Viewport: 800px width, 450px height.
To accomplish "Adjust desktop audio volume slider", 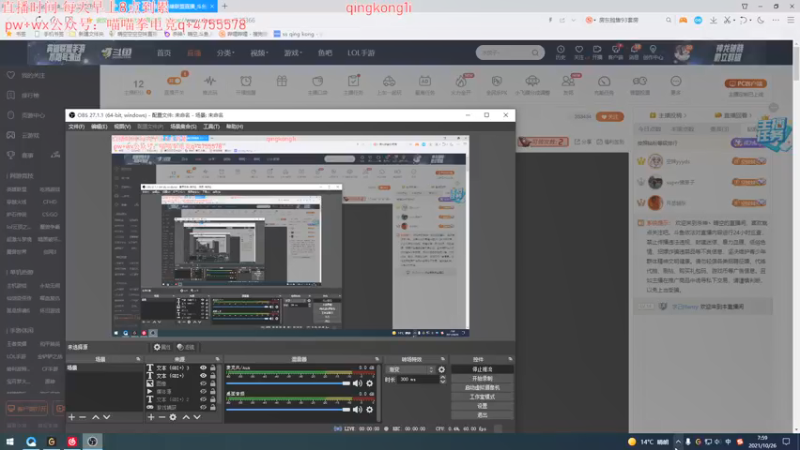I will coord(288,409).
